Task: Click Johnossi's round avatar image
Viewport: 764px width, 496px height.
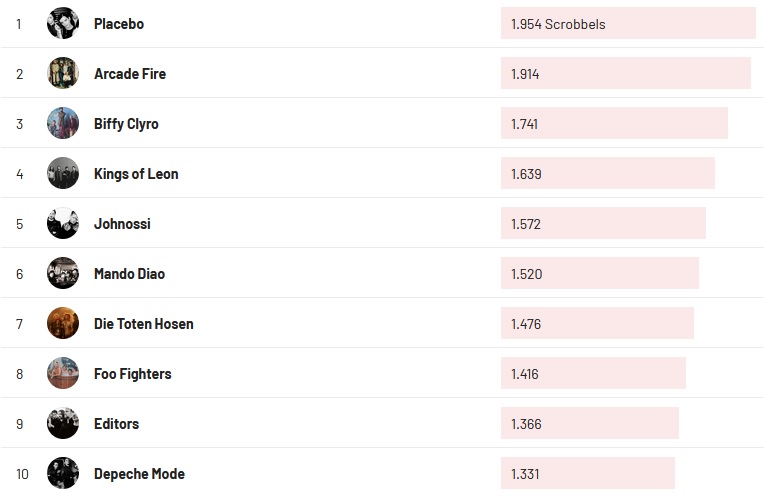Action: (63, 223)
